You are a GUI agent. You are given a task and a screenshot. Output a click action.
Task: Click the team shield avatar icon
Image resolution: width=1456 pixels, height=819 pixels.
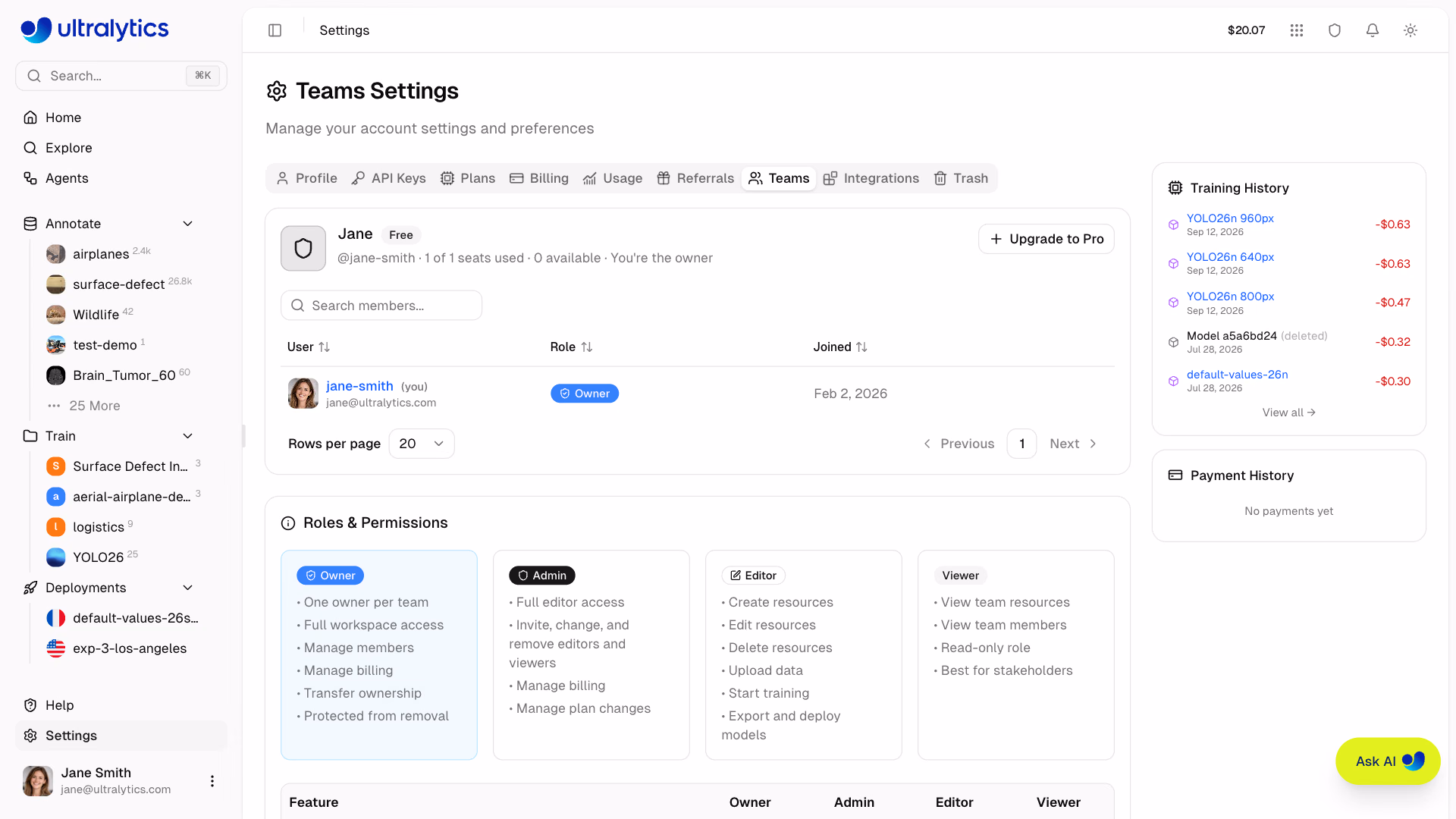(303, 248)
